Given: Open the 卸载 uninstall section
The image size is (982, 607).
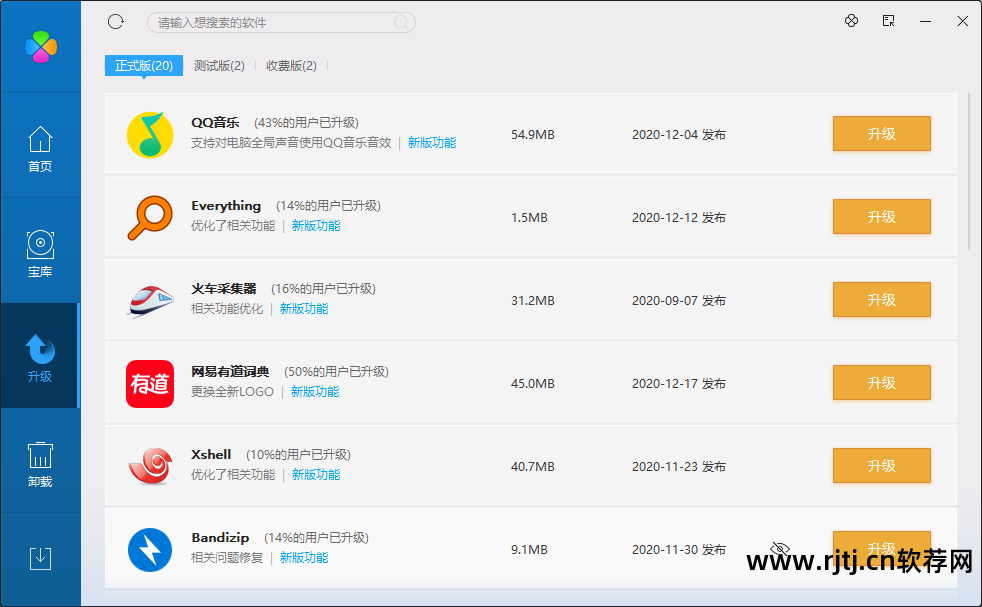Looking at the screenshot, I should [40, 464].
